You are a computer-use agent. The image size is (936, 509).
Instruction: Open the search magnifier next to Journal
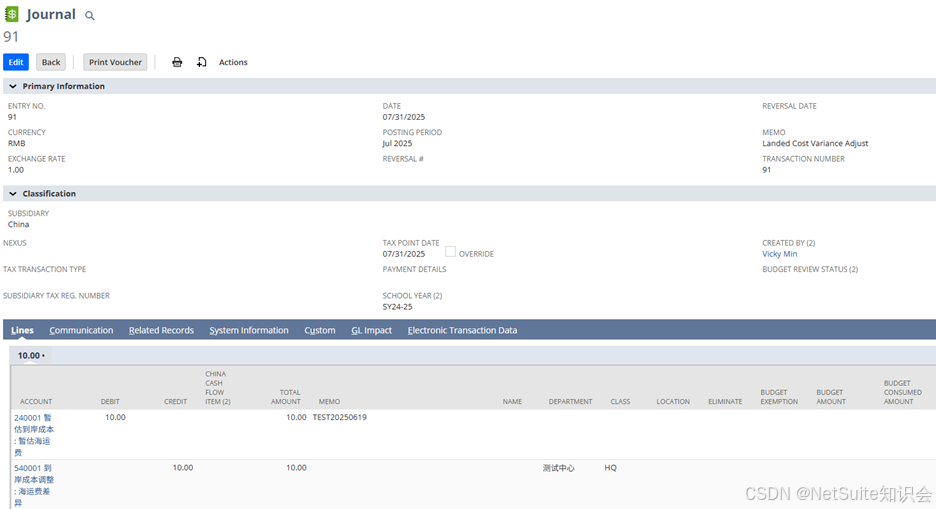click(90, 16)
